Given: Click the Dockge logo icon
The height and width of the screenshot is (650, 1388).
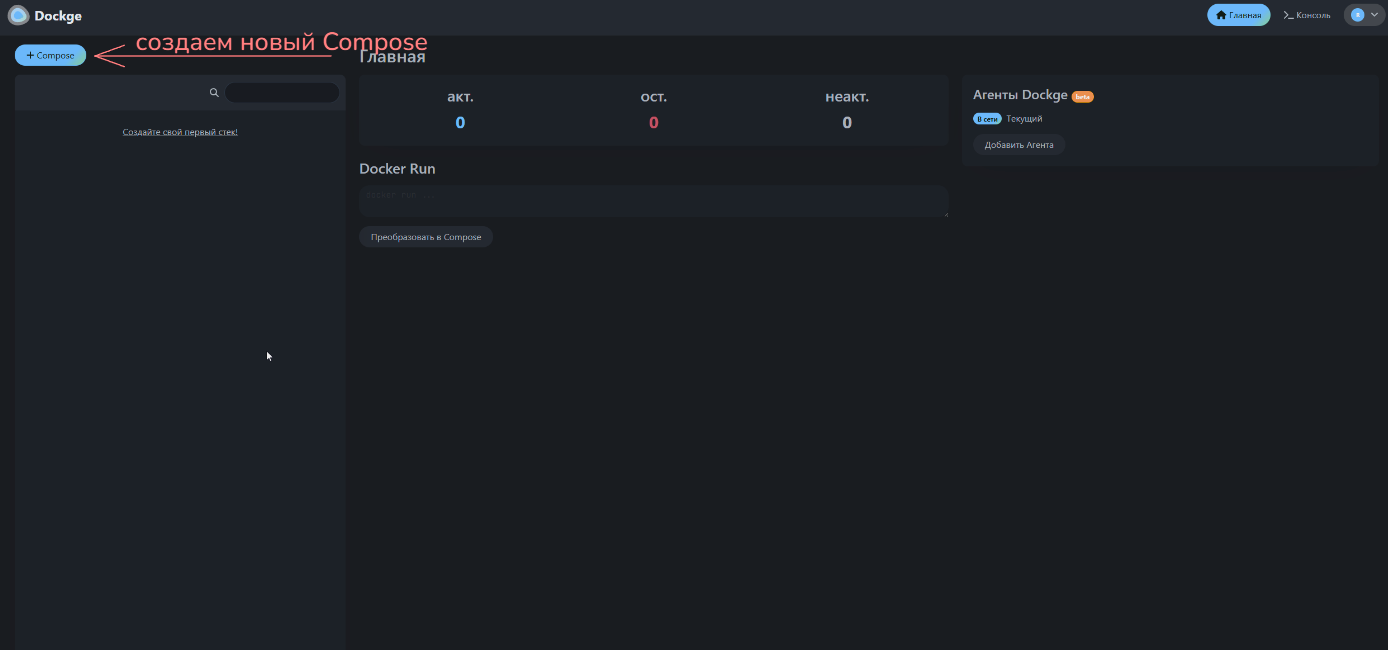Looking at the screenshot, I should point(18,15).
